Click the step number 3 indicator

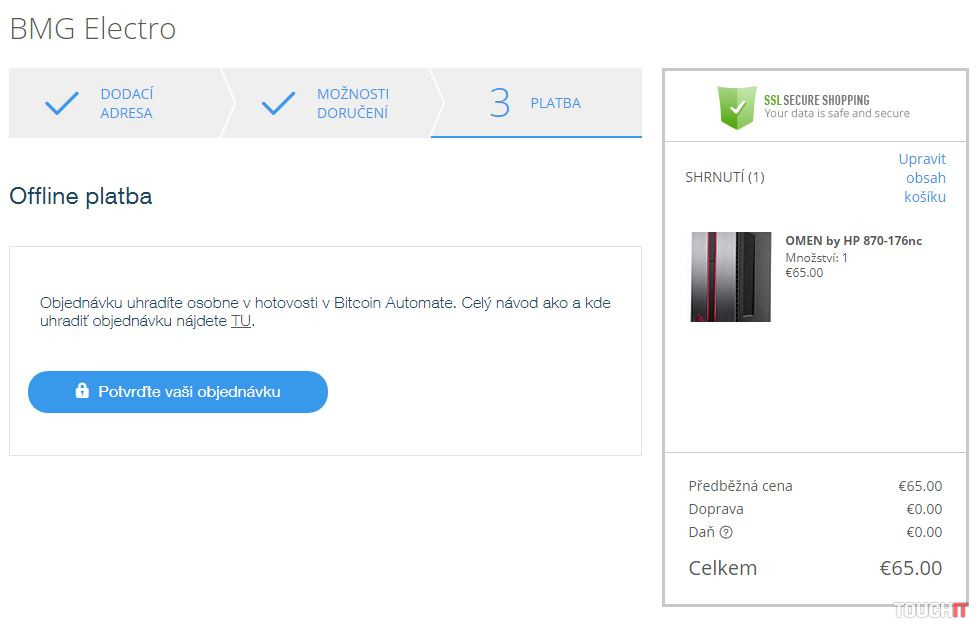(499, 103)
